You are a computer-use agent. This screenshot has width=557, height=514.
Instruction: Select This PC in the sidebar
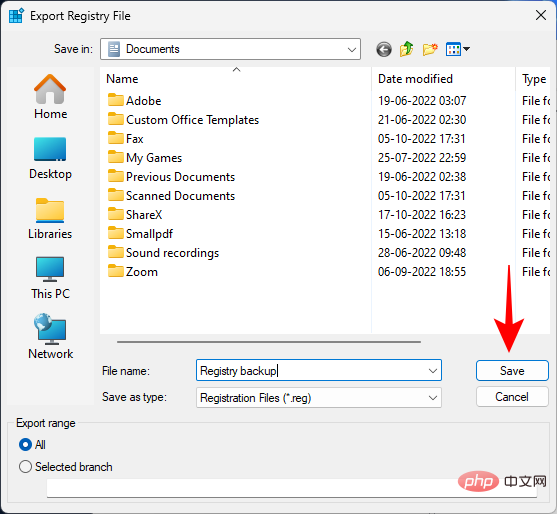pyautogui.click(x=50, y=278)
